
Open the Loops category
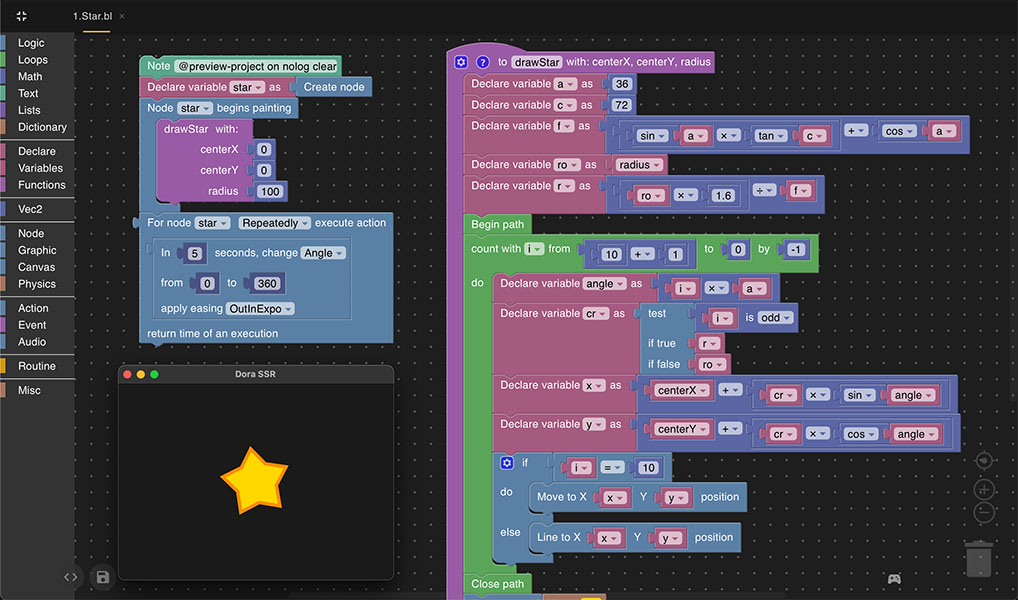click(32, 60)
